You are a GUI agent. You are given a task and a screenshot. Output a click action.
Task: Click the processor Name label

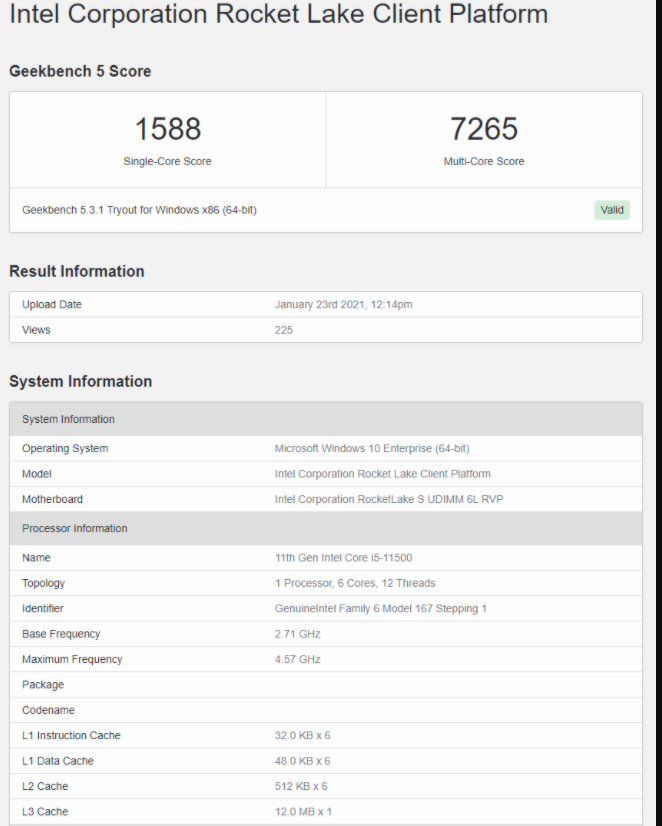point(36,557)
